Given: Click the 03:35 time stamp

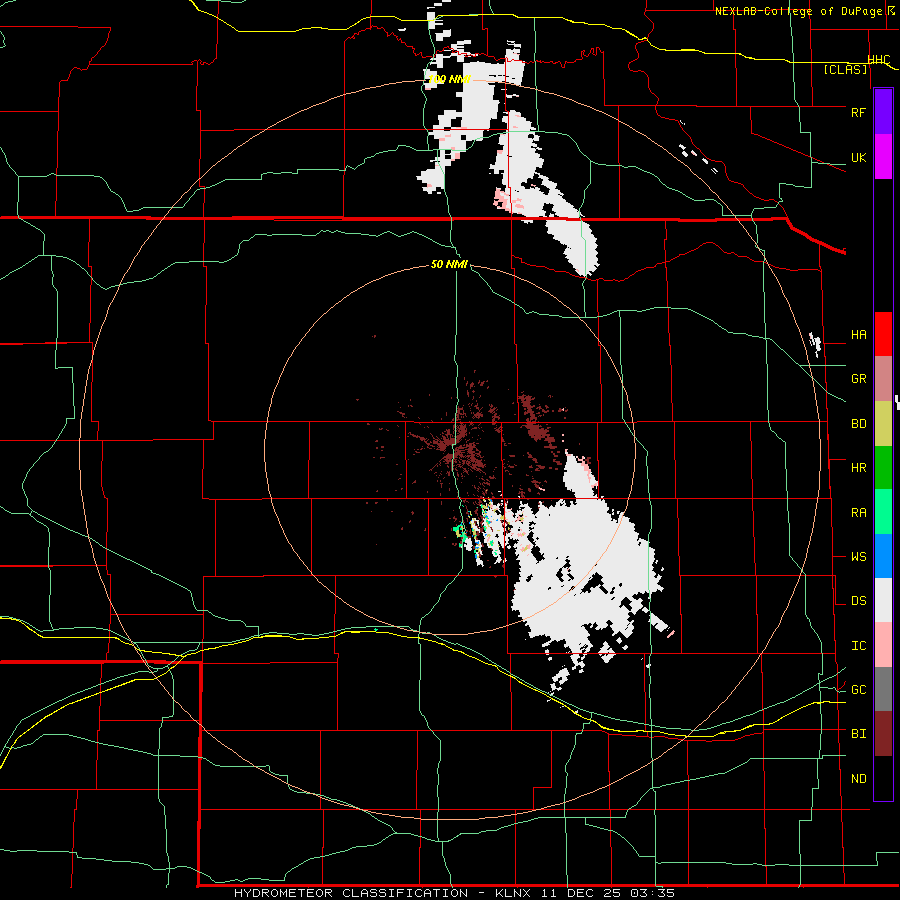Looking at the screenshot, I should point(652,893).
